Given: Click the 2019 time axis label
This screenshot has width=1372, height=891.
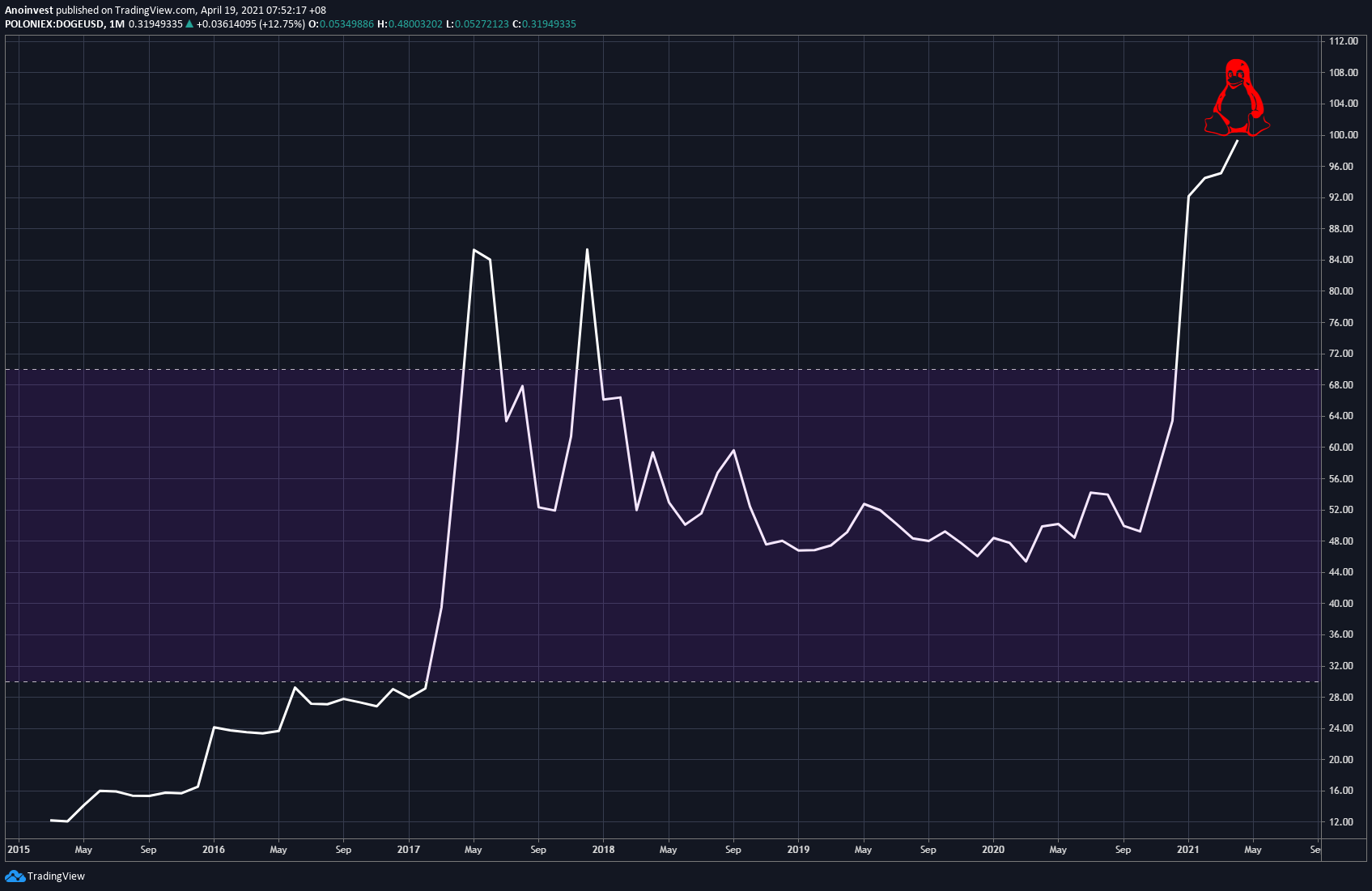Looking at the screenshot, I should 798,850.
